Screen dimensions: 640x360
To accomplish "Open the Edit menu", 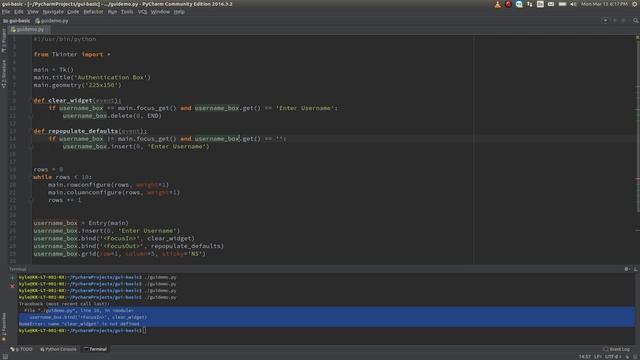I will coord(19,12).
